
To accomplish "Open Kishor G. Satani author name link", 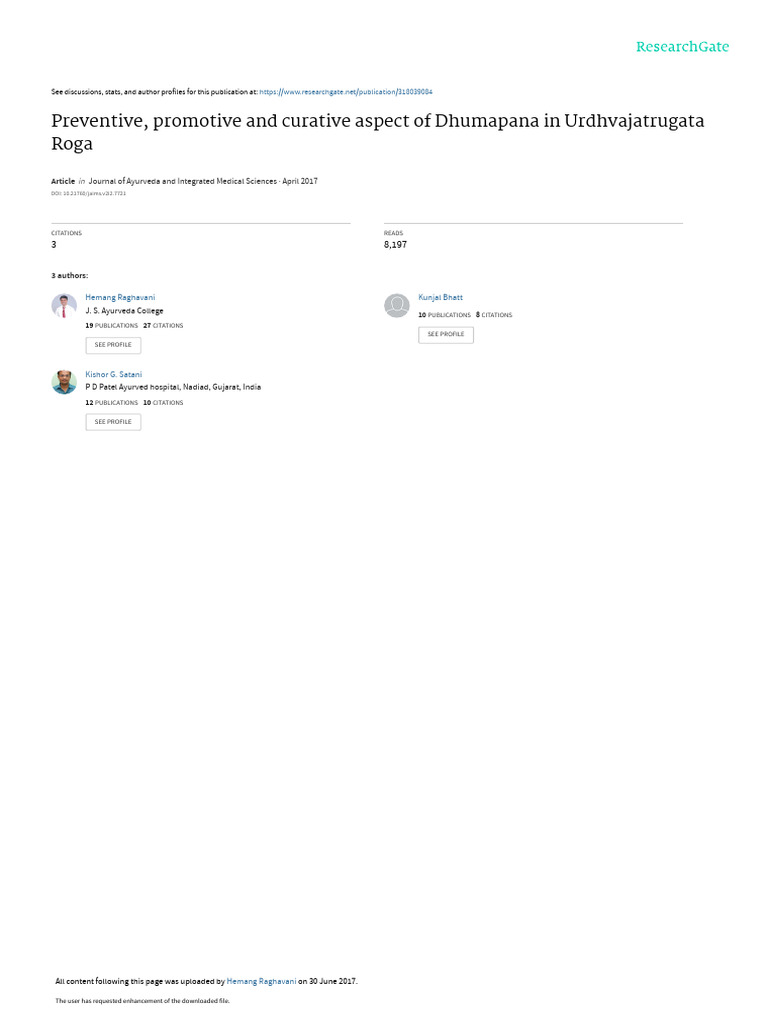I will click(114, 374).
